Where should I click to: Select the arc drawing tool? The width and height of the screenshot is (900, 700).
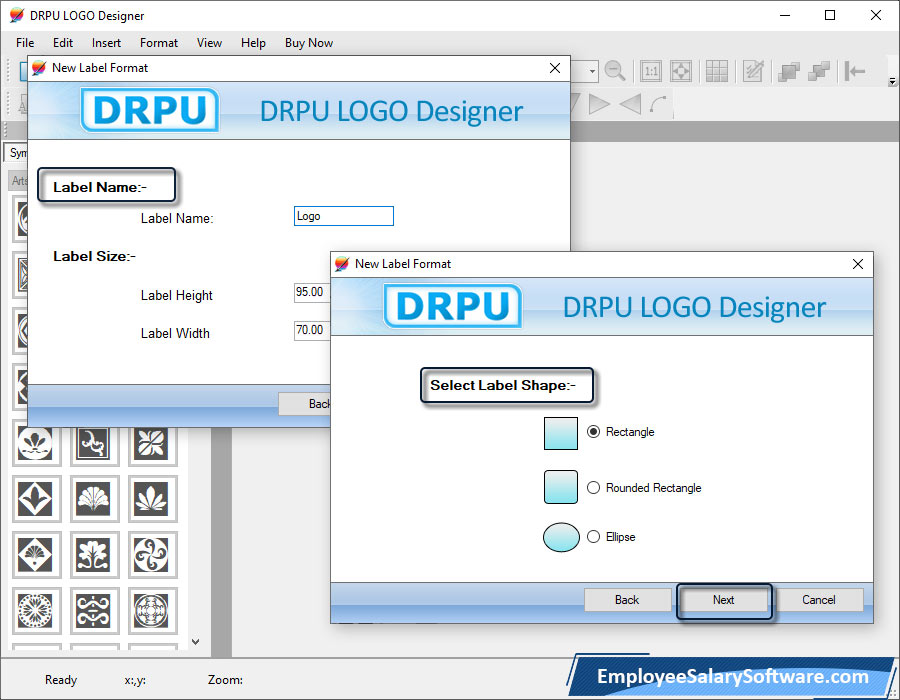(658, 104)
